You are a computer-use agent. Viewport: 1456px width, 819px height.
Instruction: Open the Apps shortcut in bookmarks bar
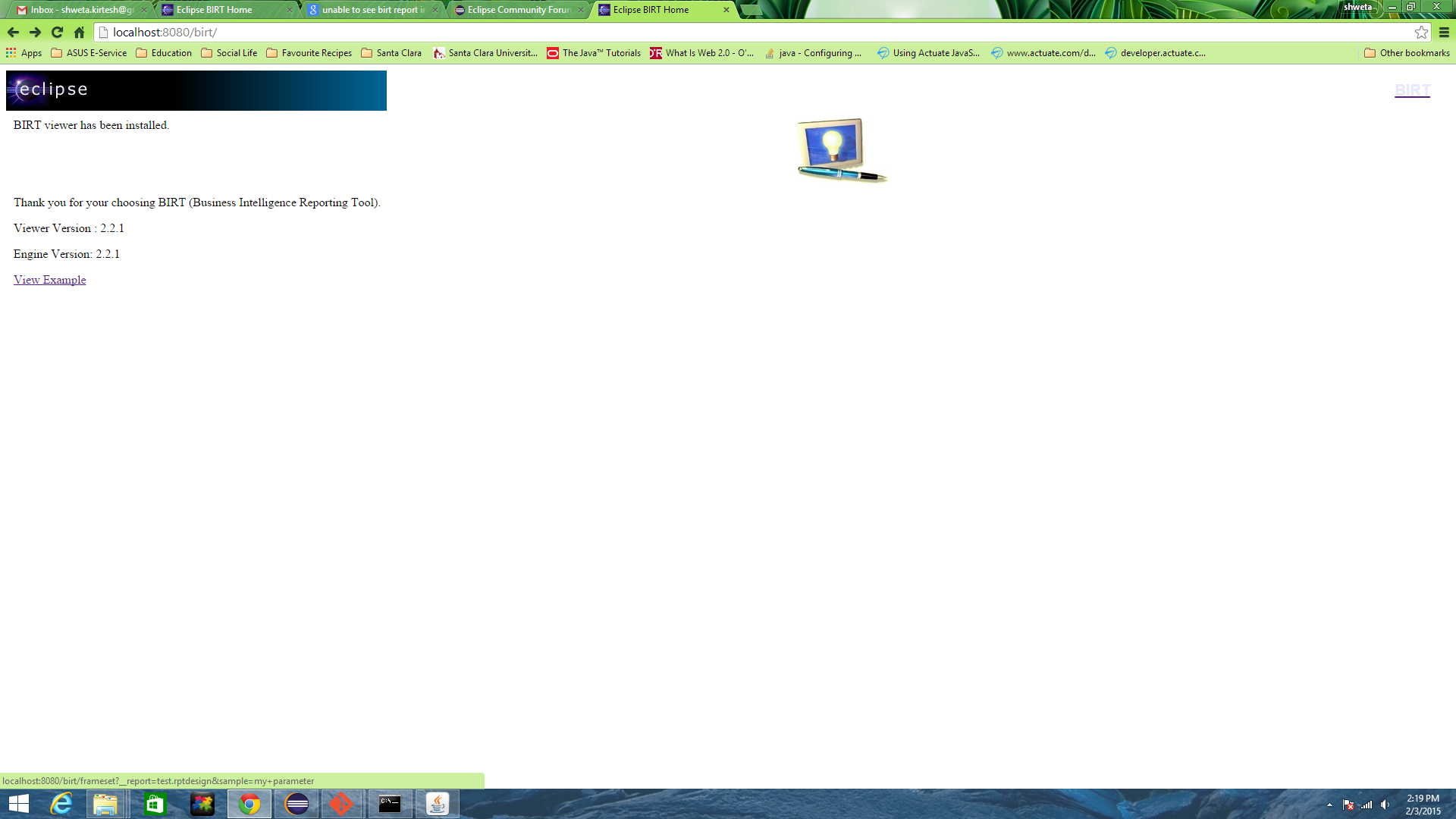tap(24, 53)
